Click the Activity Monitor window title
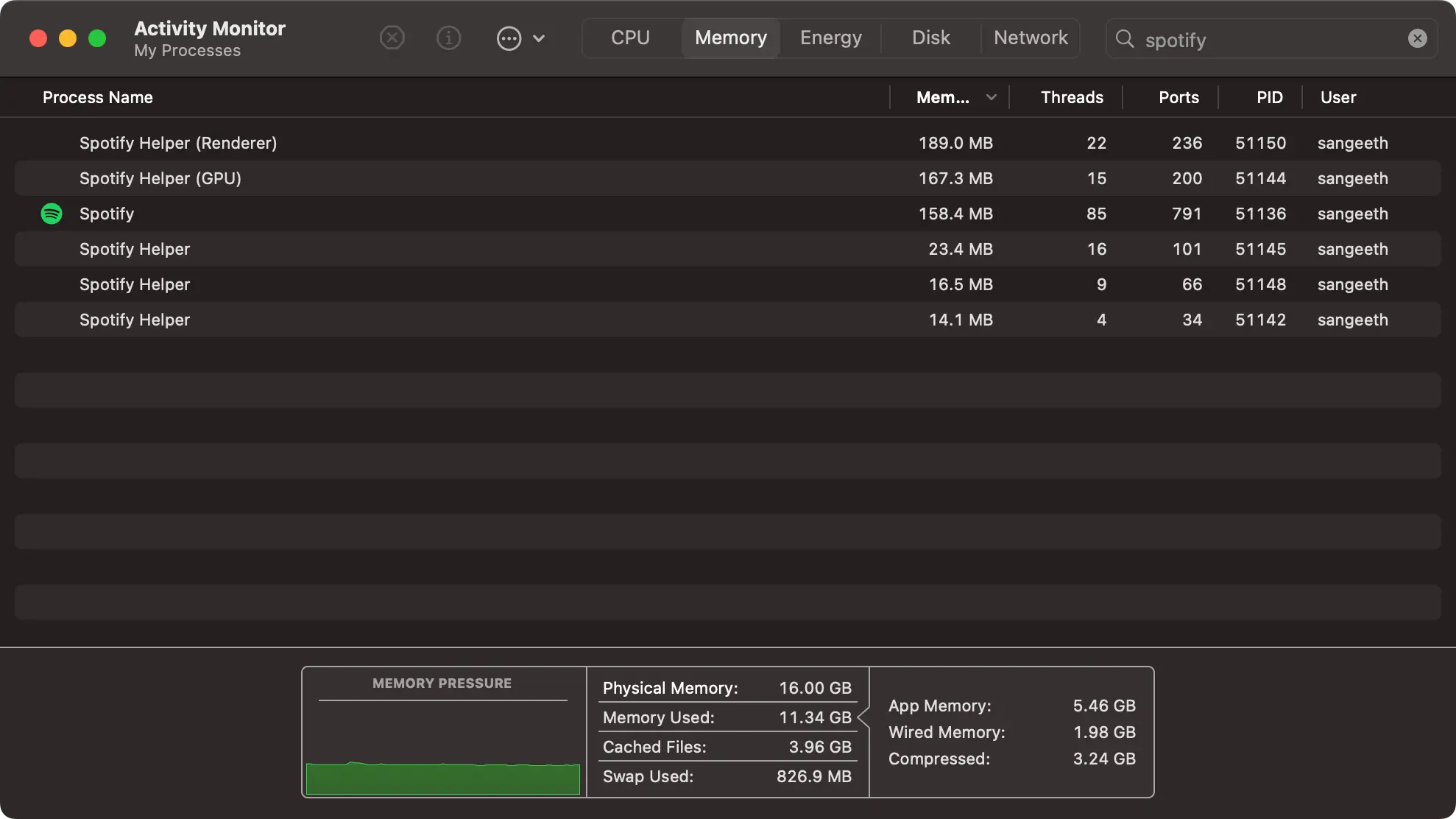The height and width of the screenshot is (819, 1456). click(210, 28)
